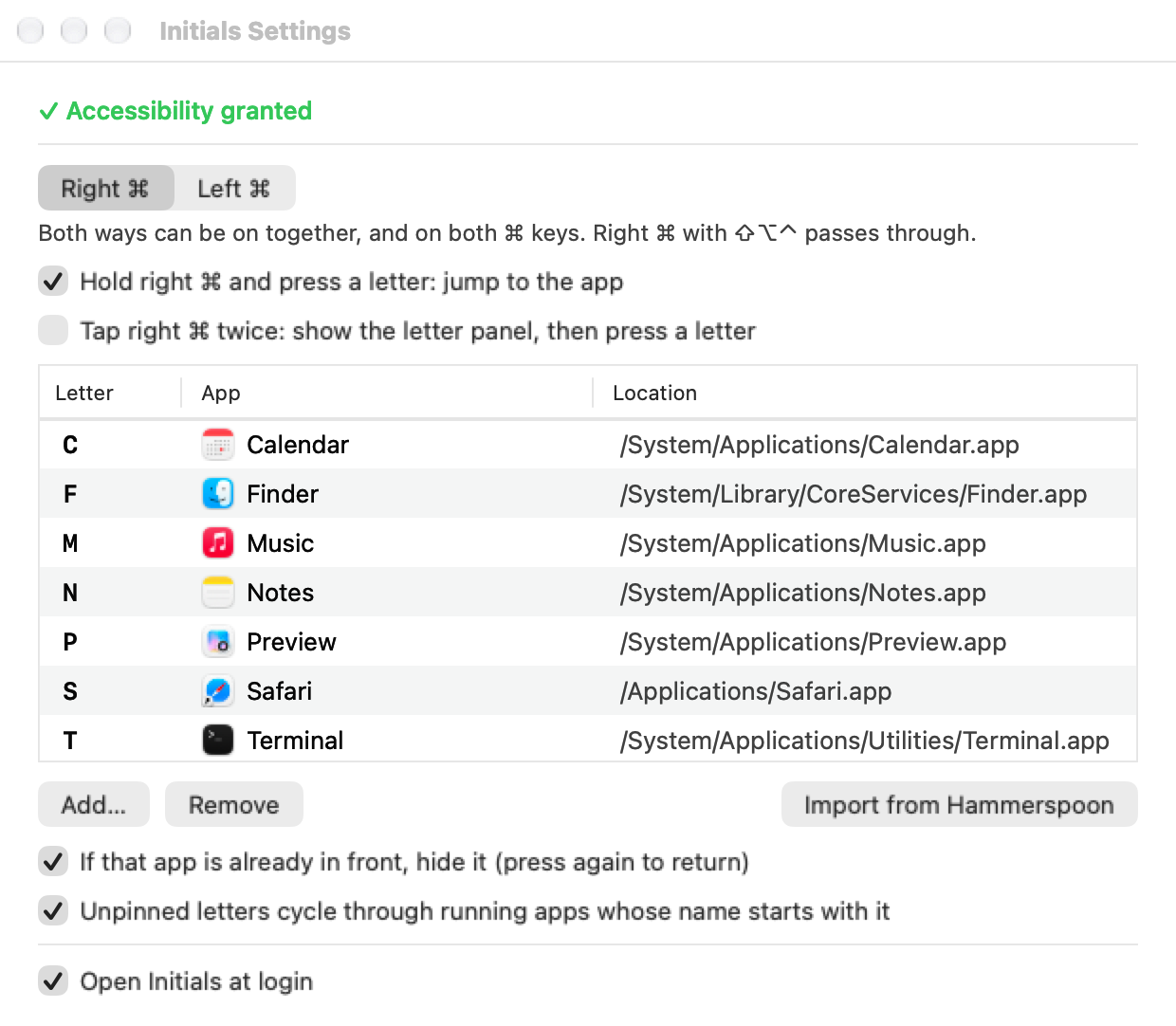Select the letter N cell
1176x1026 pixels.
click(x=70, y=593)
